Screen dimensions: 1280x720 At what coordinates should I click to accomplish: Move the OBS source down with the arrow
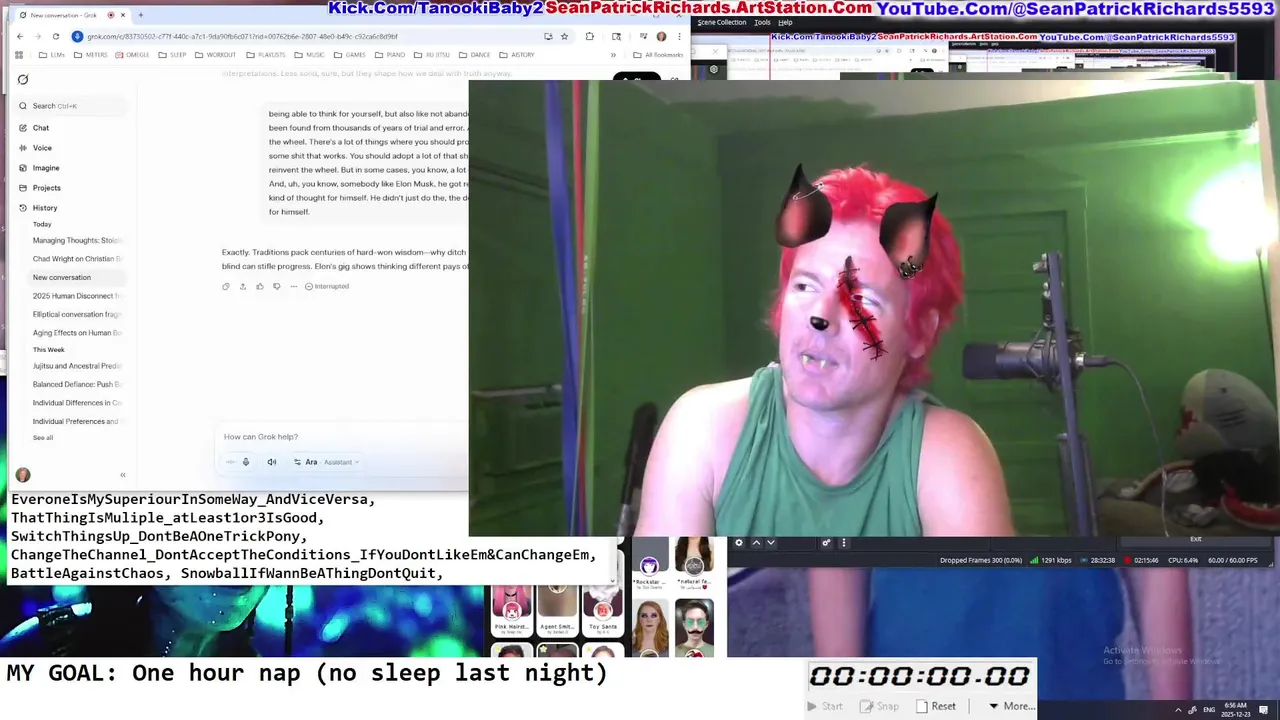[x=770, y=543]
